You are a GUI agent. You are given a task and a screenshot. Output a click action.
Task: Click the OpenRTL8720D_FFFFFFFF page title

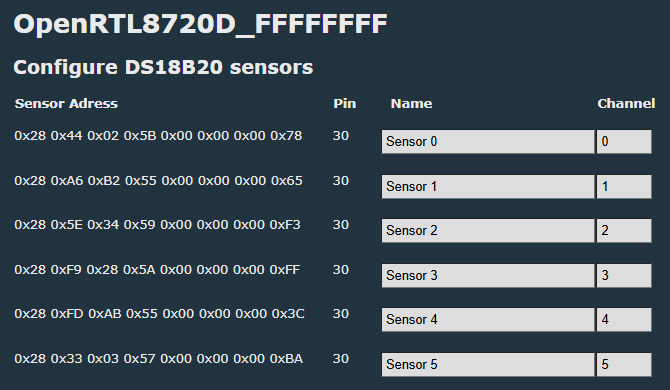[x=200, y=24]
